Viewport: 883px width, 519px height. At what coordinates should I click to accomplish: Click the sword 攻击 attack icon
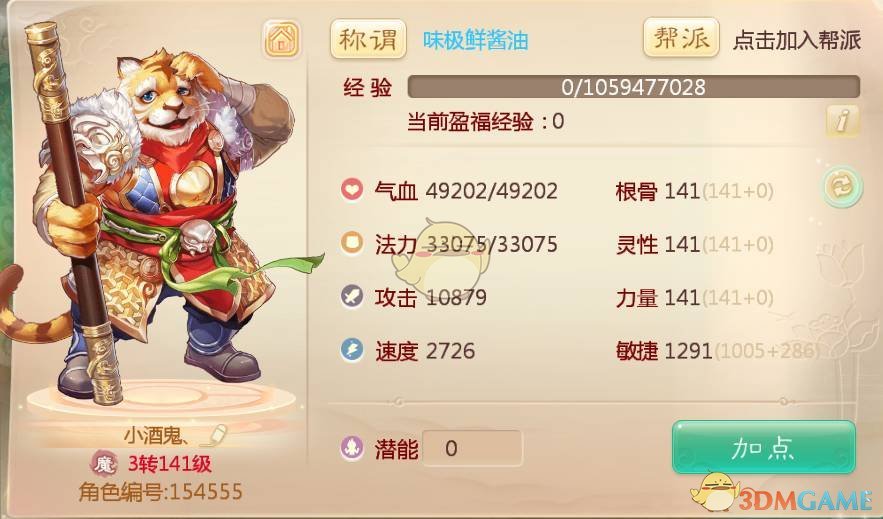(x=352, y=296)
